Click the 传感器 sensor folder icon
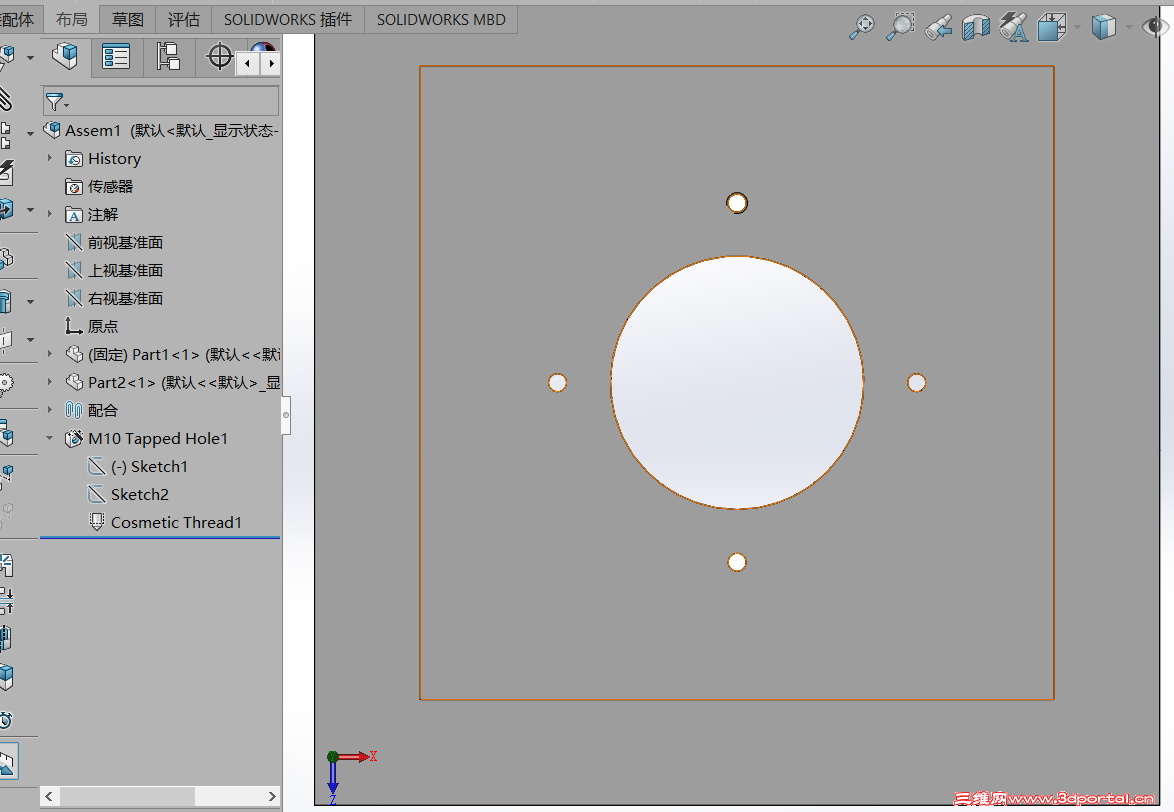1174x812 pixels. tap(73, 186)
